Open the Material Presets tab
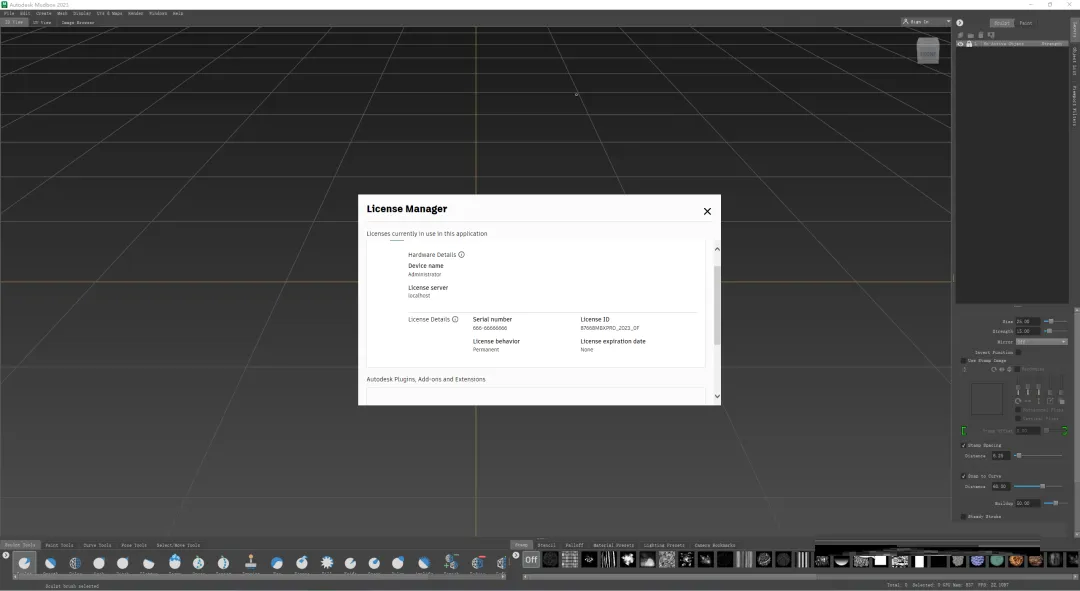The height and width of the screenshot is (591, 1080). pyautogui.click(x=614, y=545)
